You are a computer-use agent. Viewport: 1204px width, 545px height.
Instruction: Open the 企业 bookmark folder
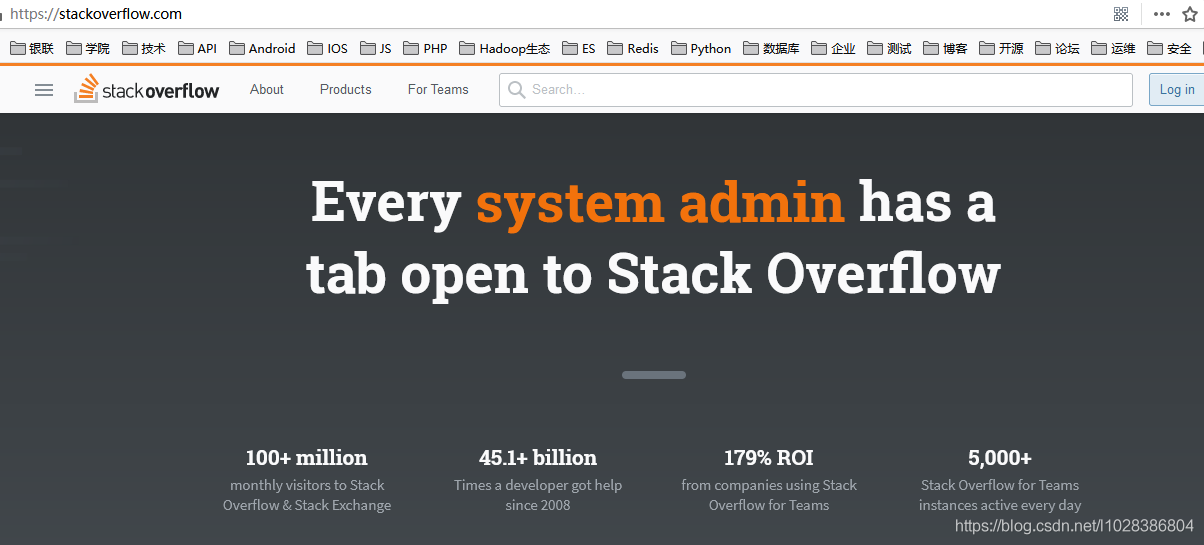[834, 48]
